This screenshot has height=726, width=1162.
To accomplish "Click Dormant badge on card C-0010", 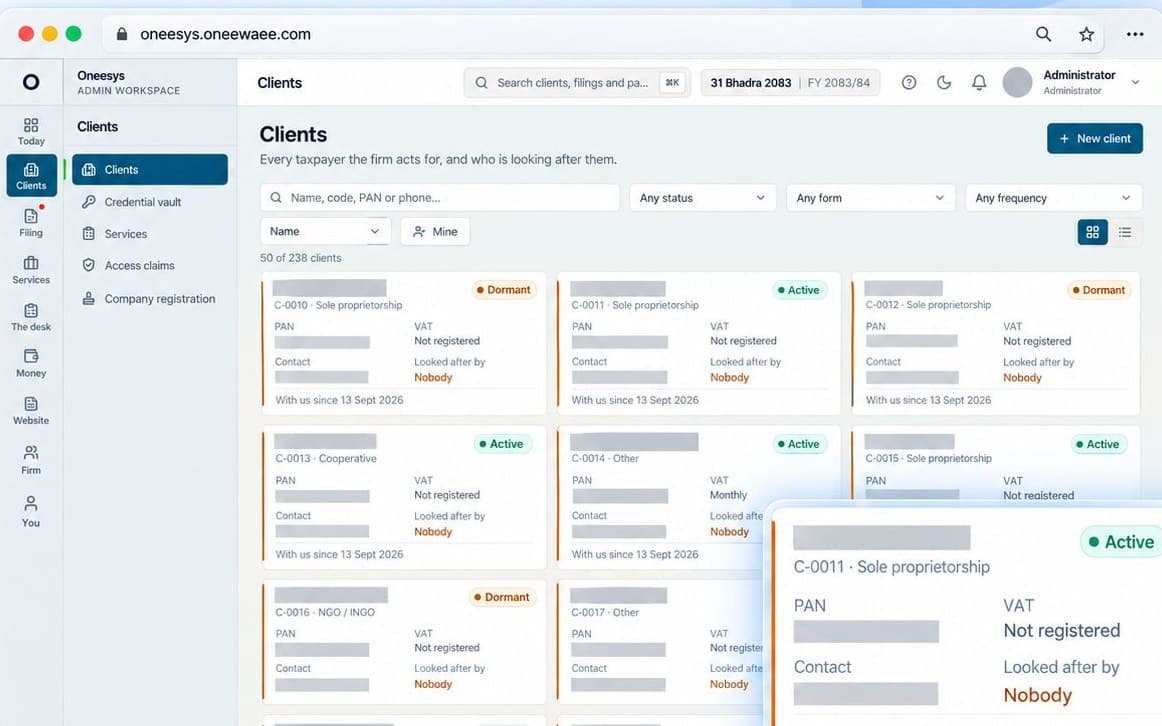I will pyautogui.click(x=503, y=290).
